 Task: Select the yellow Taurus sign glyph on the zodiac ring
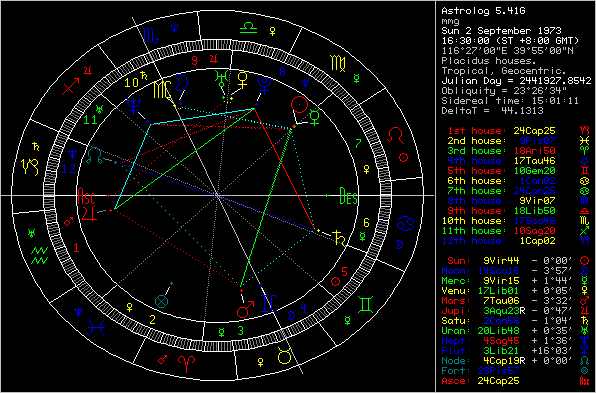(x=285, y=356)
